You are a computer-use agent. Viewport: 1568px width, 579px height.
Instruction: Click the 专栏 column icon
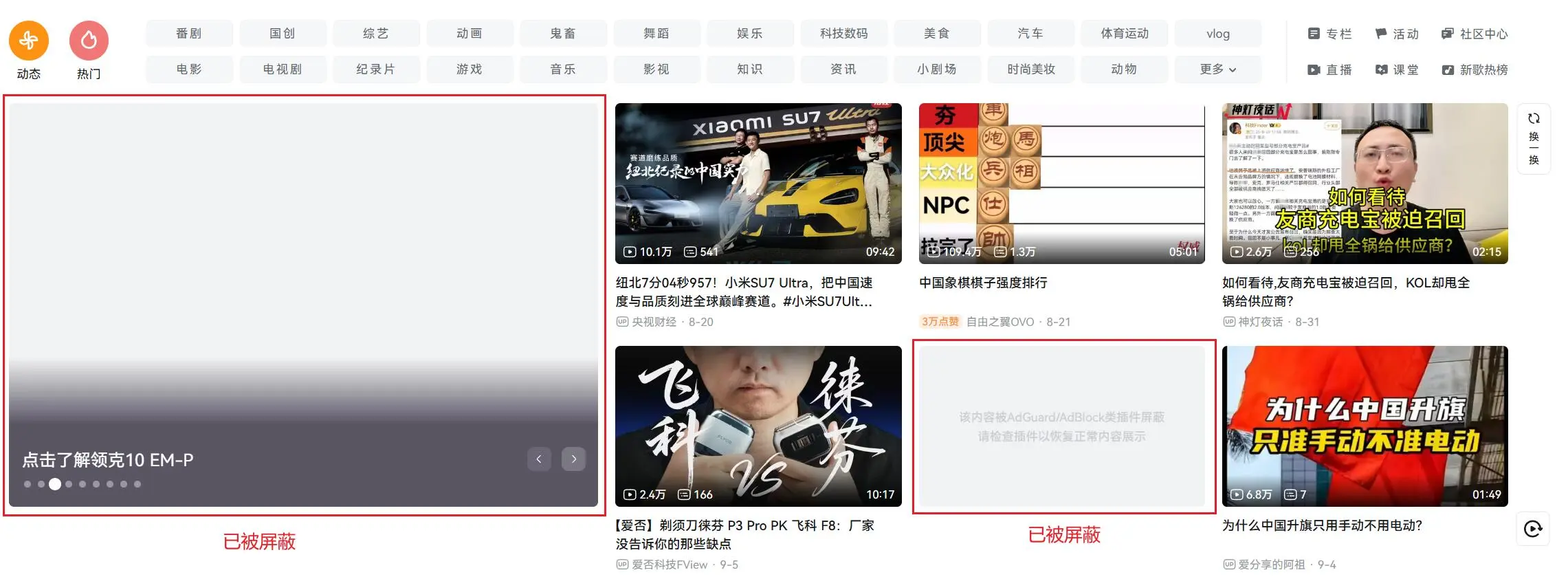click(x=1314, y=34)
